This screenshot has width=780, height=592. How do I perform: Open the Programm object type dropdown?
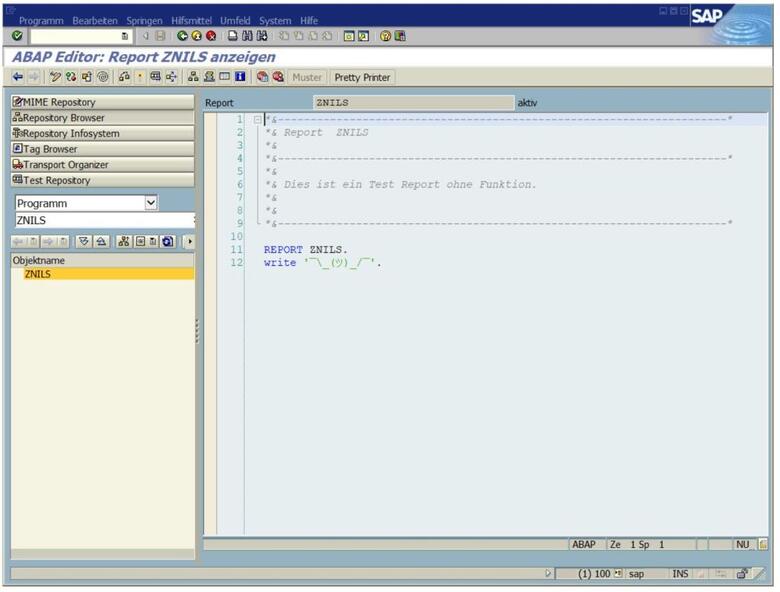(x=151, y=203)
